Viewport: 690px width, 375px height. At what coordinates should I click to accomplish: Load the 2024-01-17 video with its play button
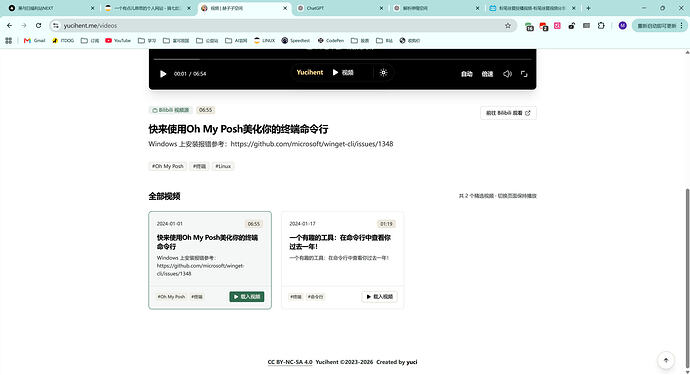(379, 297)
